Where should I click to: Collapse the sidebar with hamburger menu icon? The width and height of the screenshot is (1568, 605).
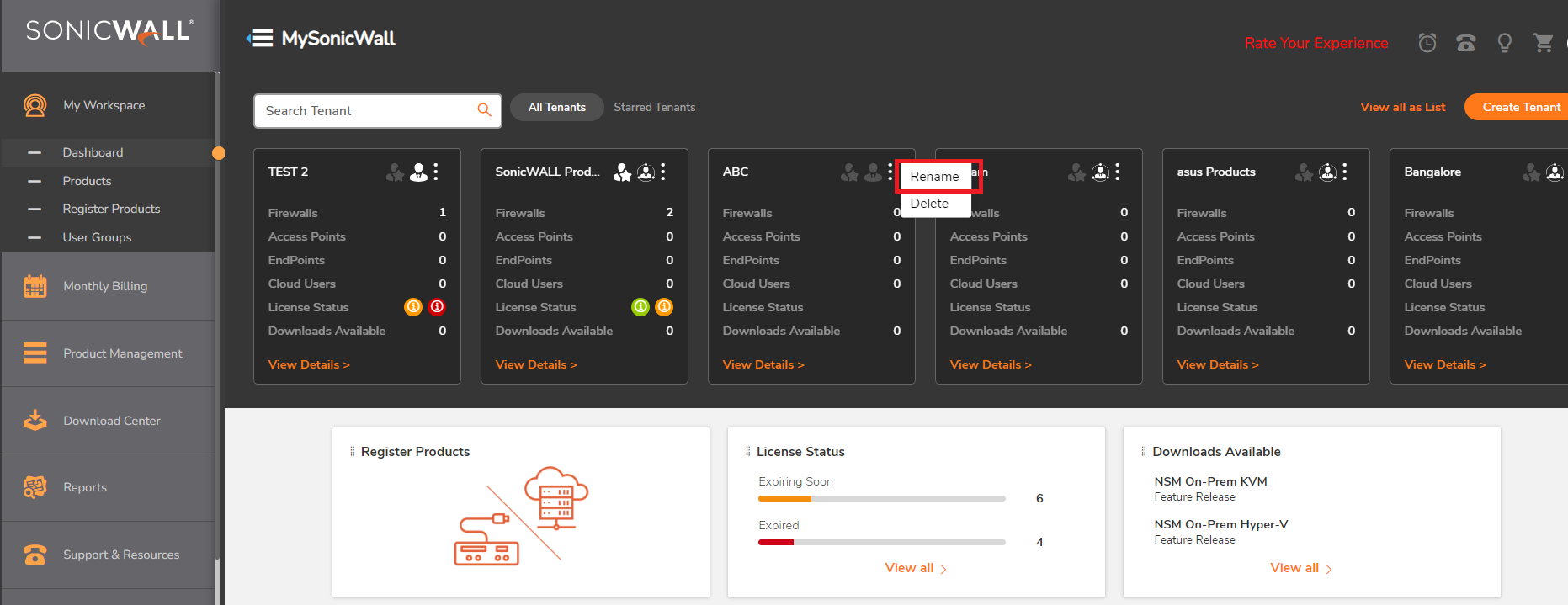(260, 39)
